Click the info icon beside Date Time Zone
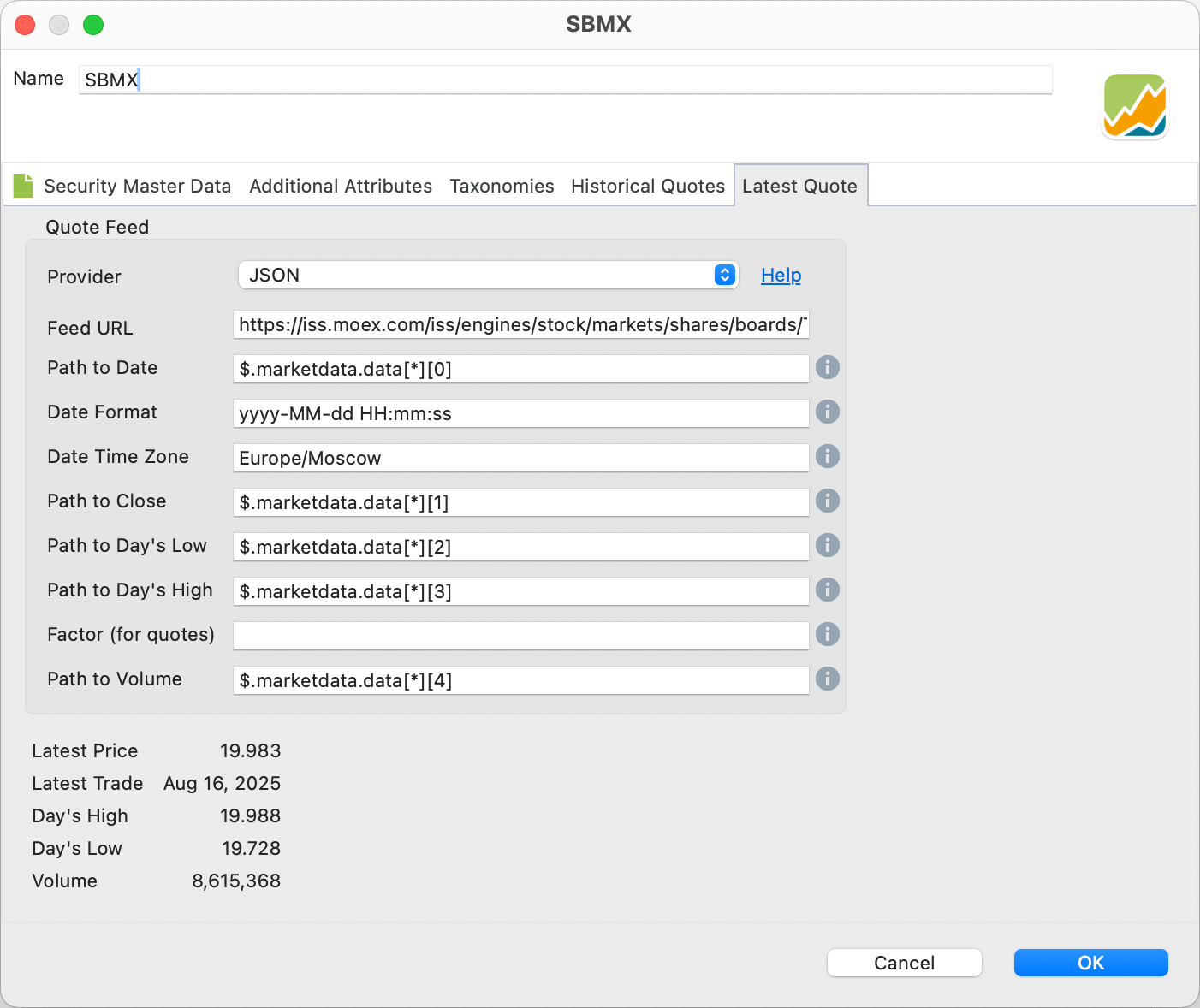The image size is (1200, 1008). 828,457
